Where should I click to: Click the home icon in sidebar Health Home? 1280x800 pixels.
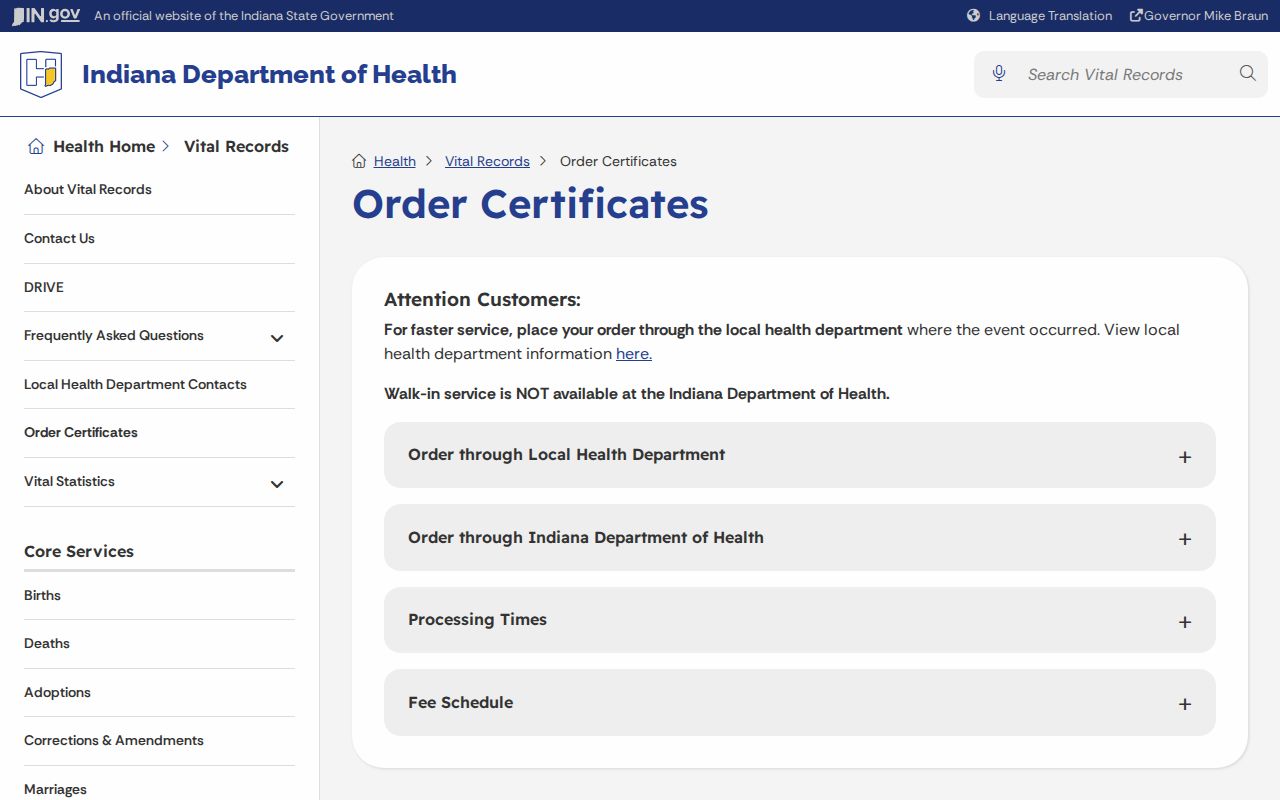[36, 146]
